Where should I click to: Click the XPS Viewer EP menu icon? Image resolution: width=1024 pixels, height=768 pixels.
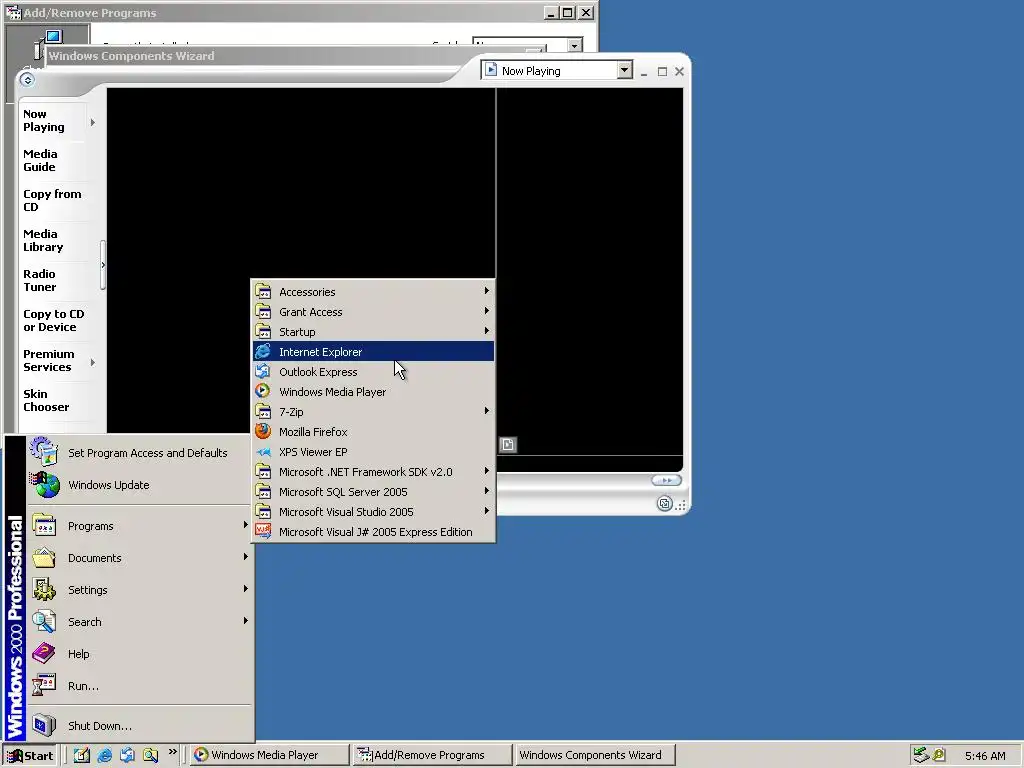click(x=263, y=452)
